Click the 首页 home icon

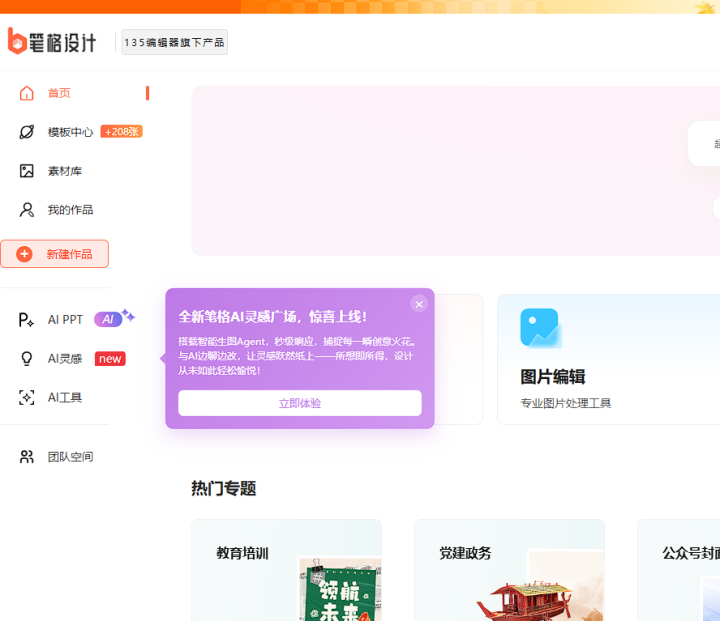27,93
